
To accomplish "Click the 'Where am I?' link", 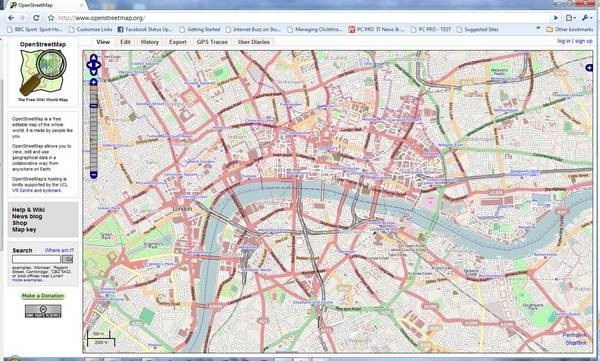I will click(x=59, y=250).
